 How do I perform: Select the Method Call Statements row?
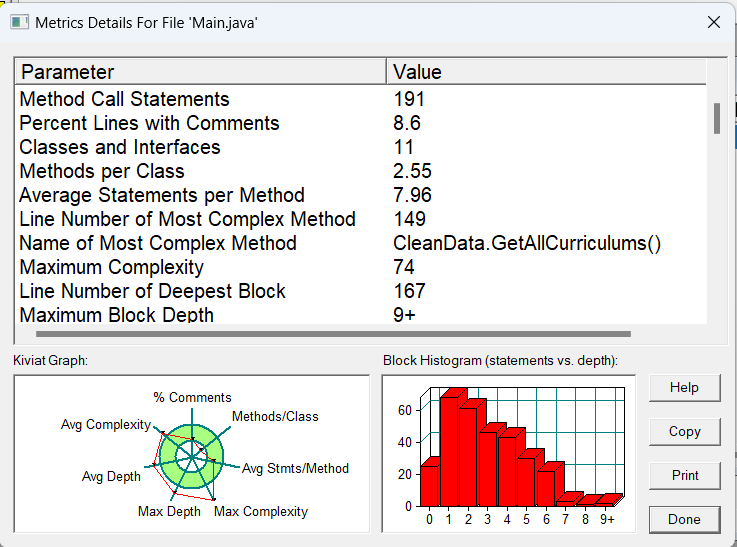coord(125,99)
